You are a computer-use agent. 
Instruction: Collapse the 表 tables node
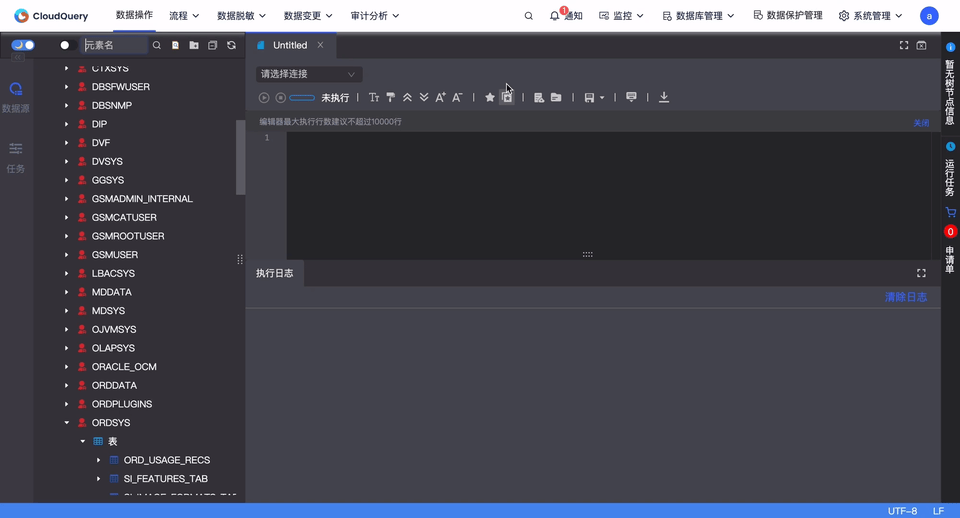[x=83, y=441]
